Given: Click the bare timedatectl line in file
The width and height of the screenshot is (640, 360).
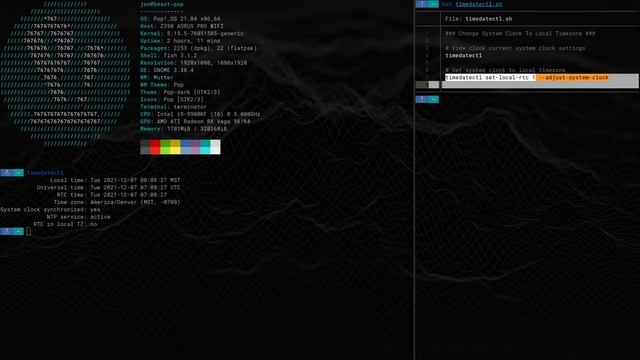Looking at the screenshot, I should (463, 56).
